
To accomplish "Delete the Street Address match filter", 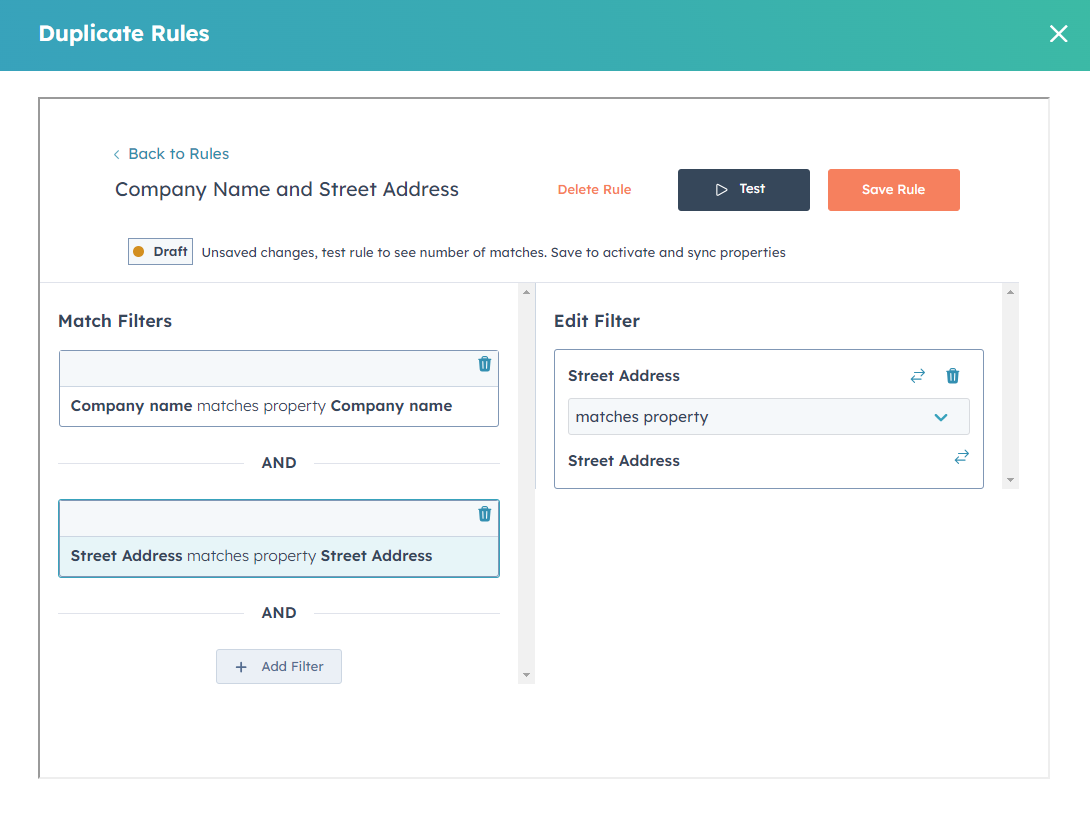I will click(484, 514).
